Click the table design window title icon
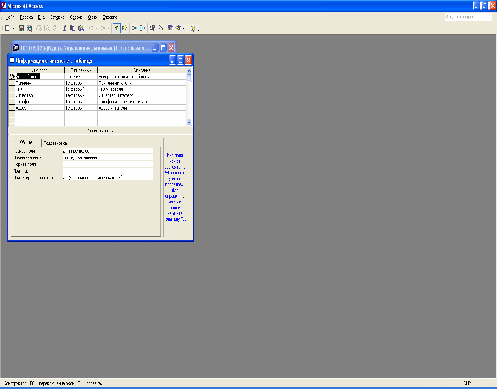The image size is (498, 390). (x=12, y=60)
